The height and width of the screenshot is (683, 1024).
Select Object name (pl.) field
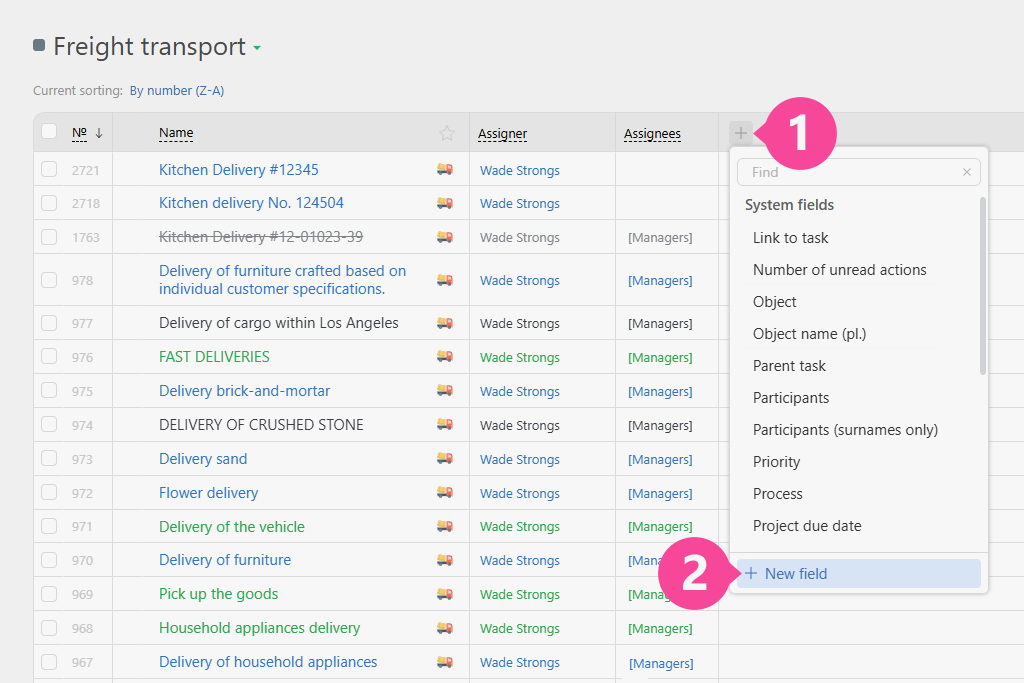[x=809, y=334]
